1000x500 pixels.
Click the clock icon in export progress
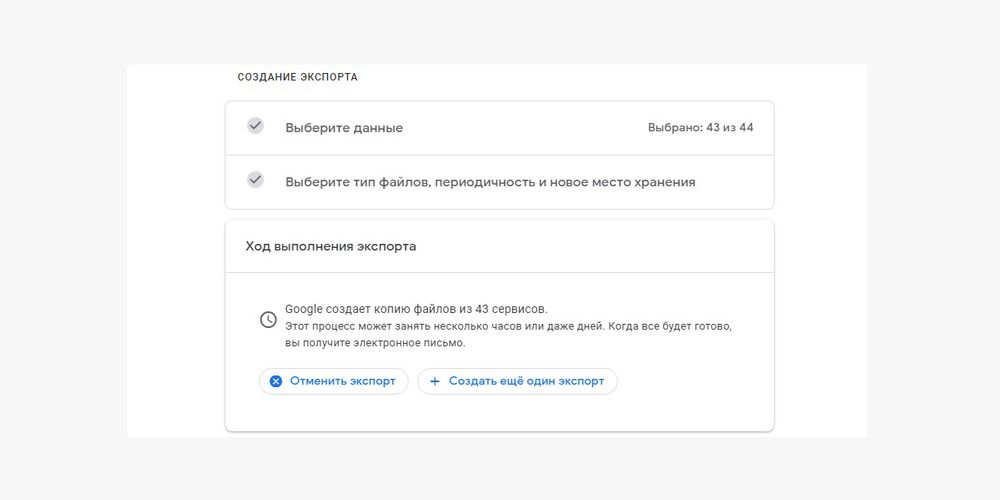click(x=268, y=320)
